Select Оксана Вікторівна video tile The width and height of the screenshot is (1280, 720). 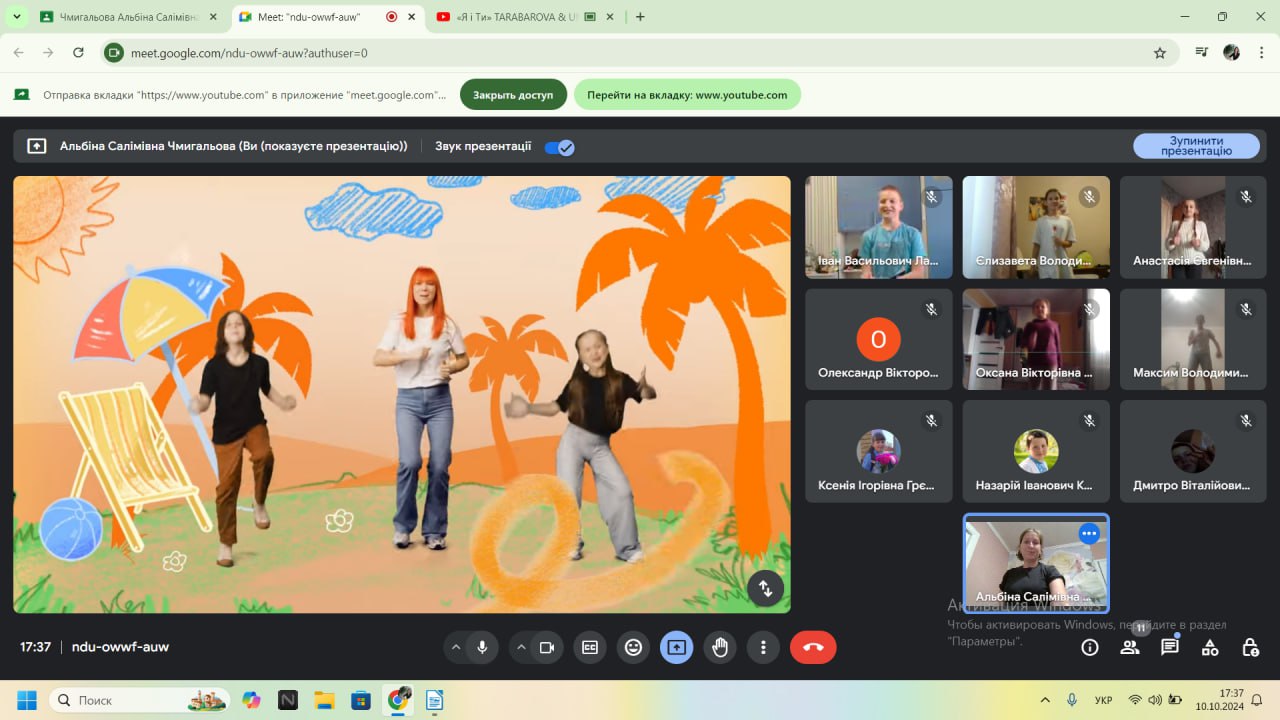click(x=1036, y=339)
